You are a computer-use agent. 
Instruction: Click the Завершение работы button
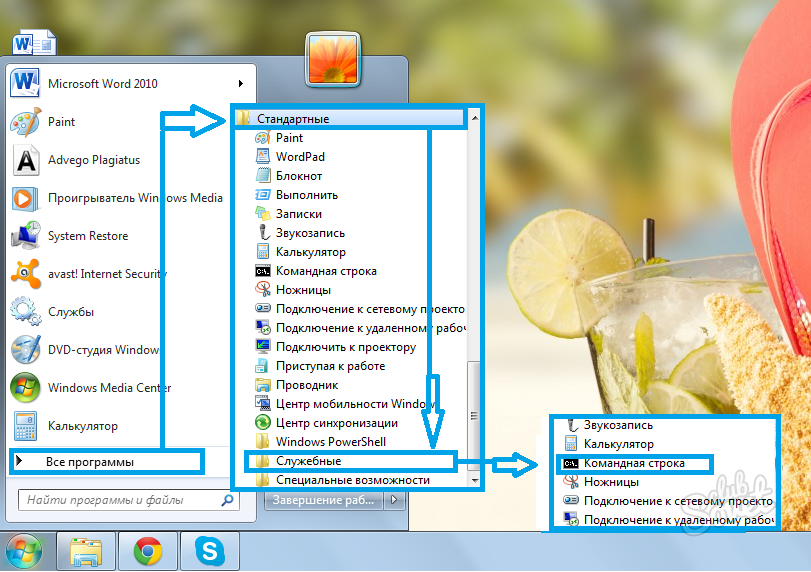pyautogui.click(x=328, y=500)
